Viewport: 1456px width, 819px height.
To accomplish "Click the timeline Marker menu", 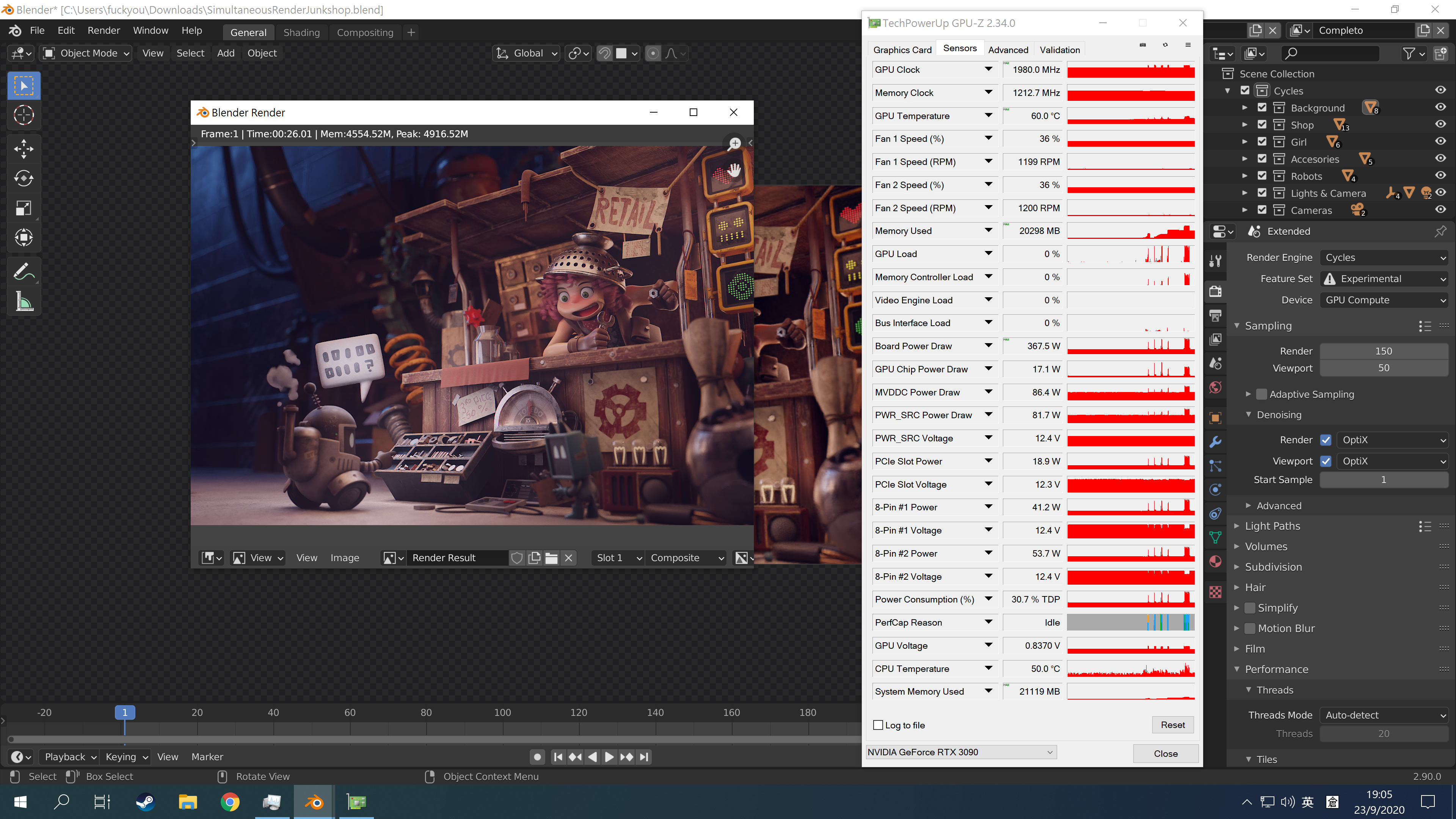I will 207,757.
